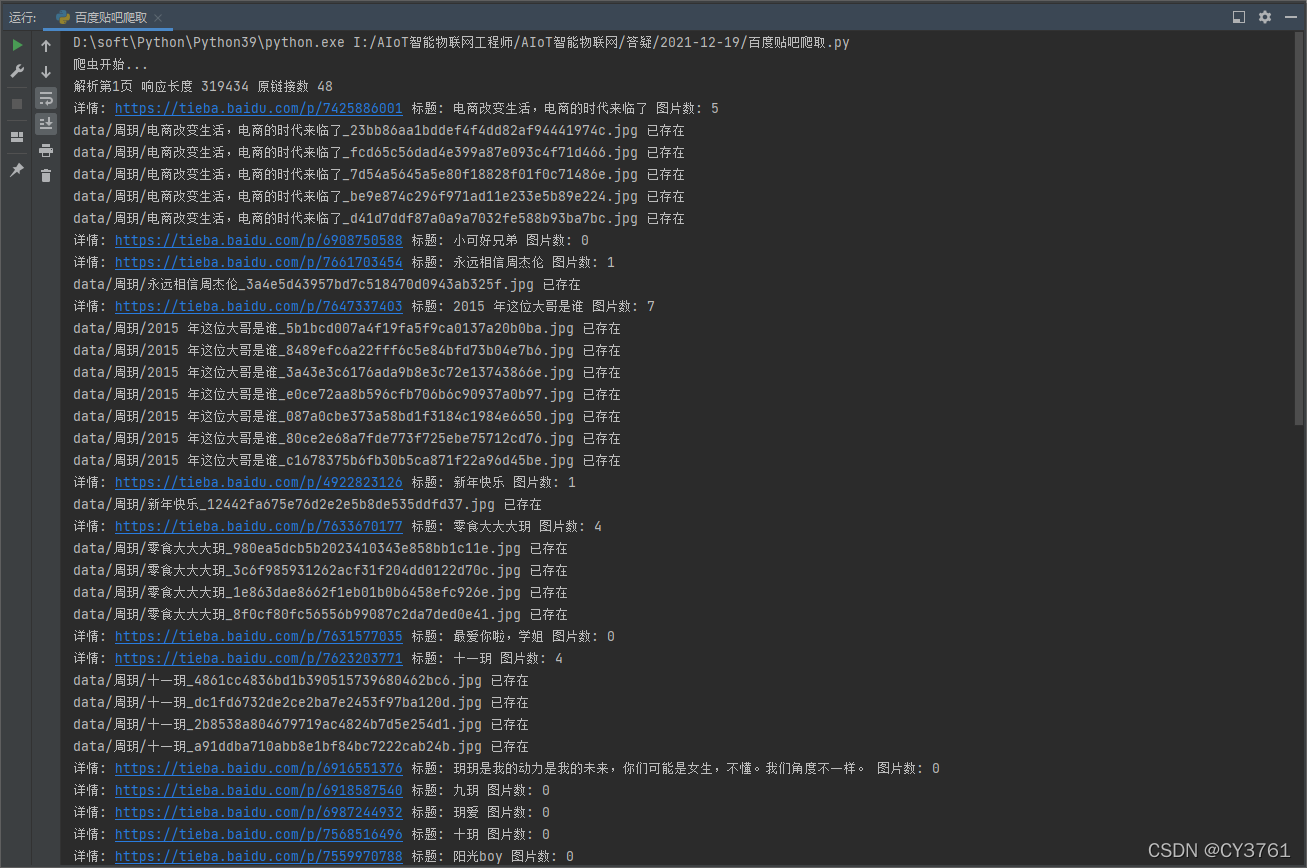Viewport: 1307px width, 868px height.
Task: Restore the layout using the panels icon
Action: [17, 137]
